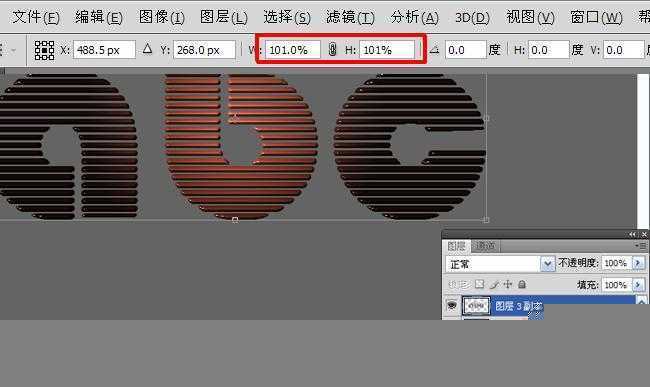Open the 图层(L) menu
The height and width of the screenshot is (387, 650).
pyautogui.click(x=224, y=17)
